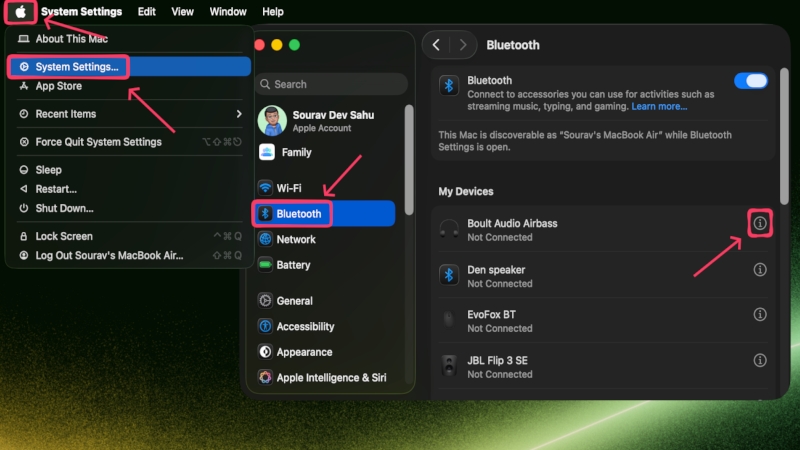Click the Wi-Fi sidebar icon
The height and width of the screenshot is (450, 800).
(x=265, y=188)
